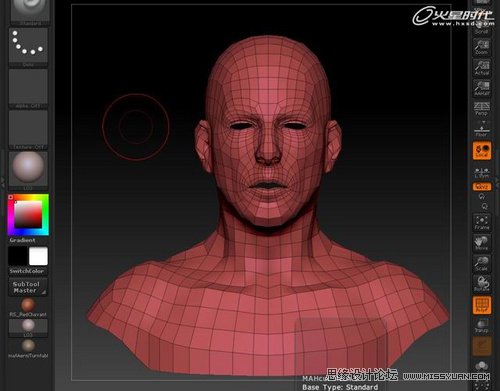Click the Actual size icon
The image size is (500, 391).
coord(482,68)
